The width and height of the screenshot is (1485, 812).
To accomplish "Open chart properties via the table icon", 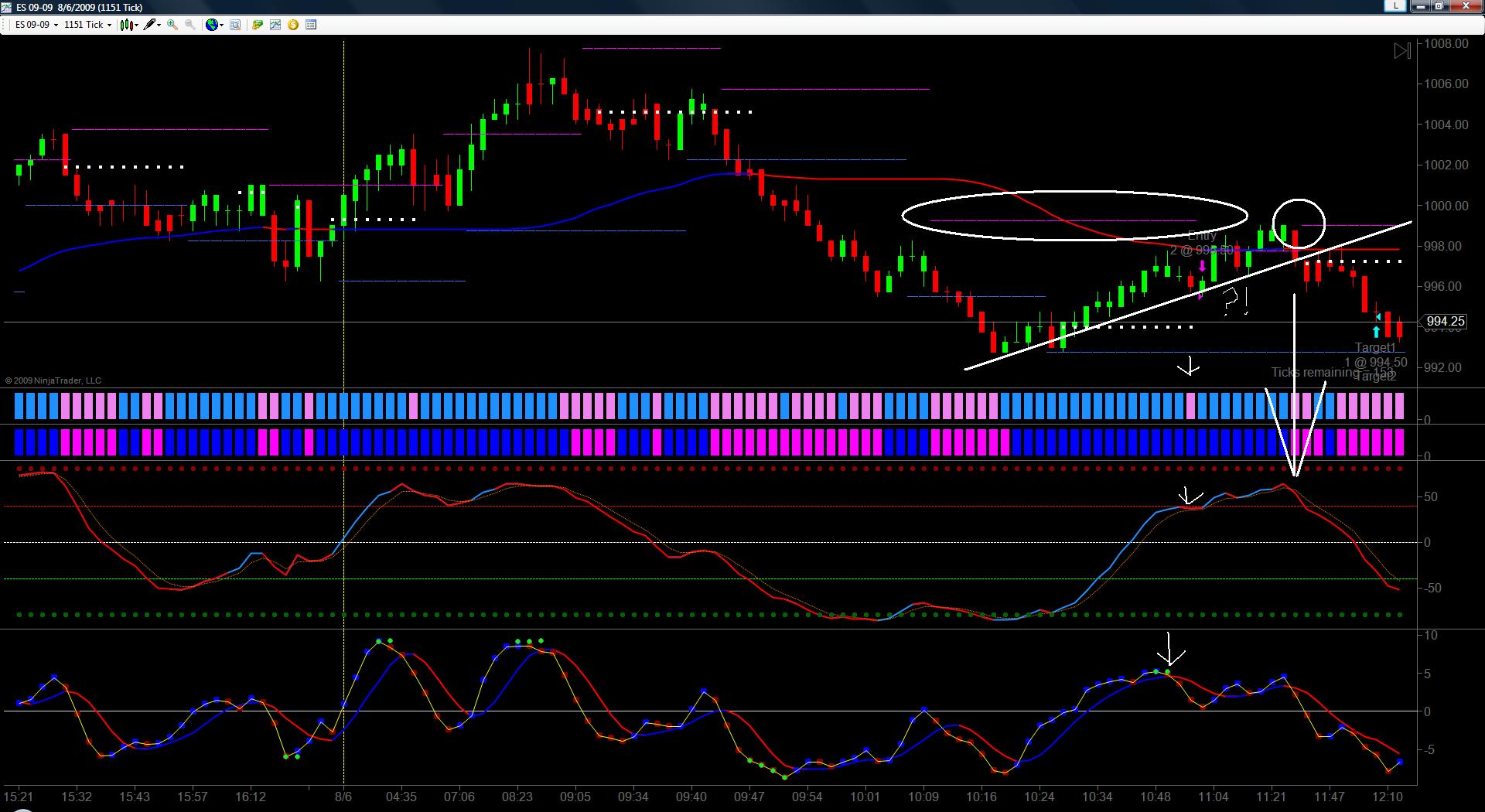I will pos(311,25).
